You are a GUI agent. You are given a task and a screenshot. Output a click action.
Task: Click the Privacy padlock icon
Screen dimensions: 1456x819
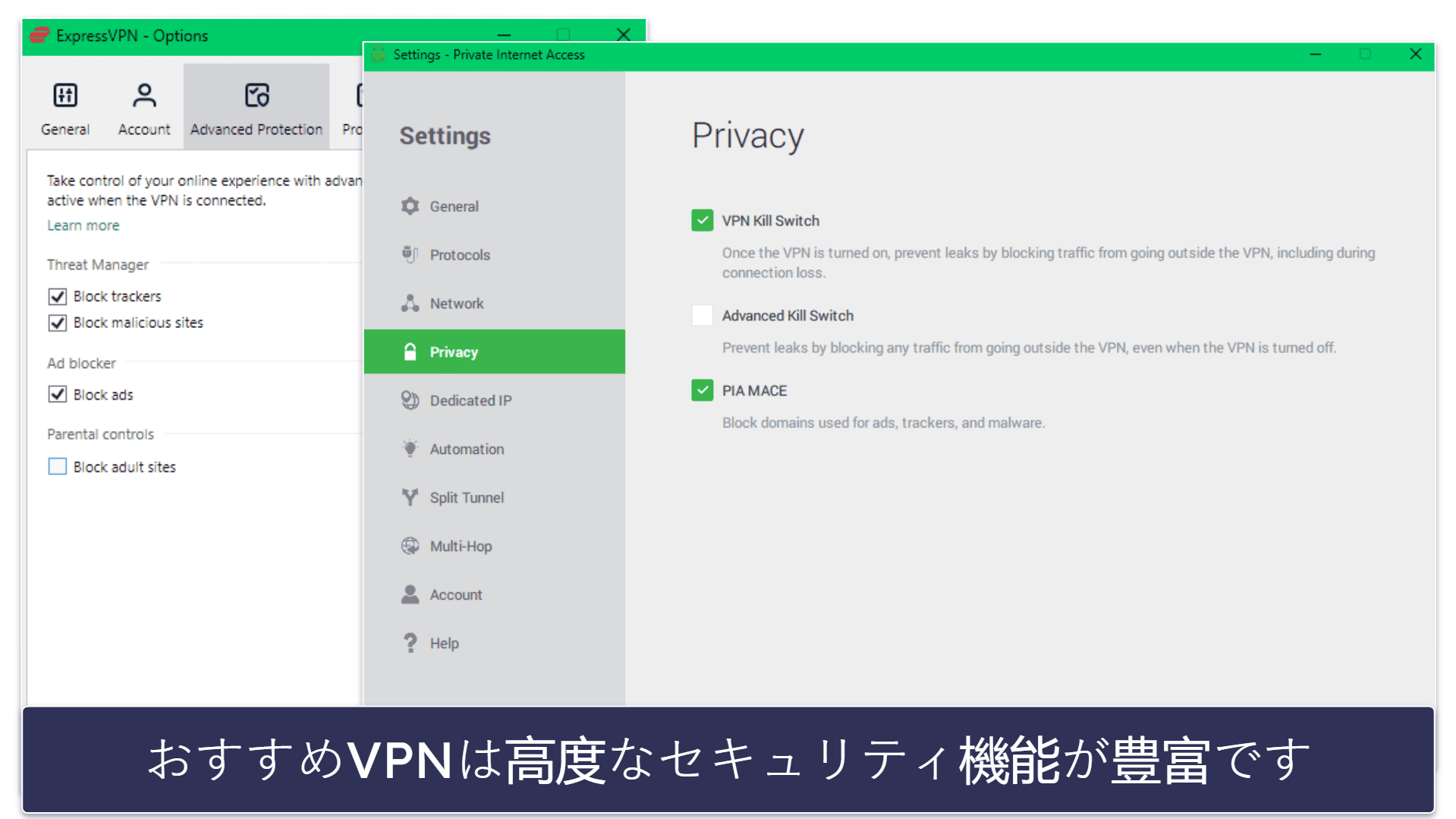[410, 351]
